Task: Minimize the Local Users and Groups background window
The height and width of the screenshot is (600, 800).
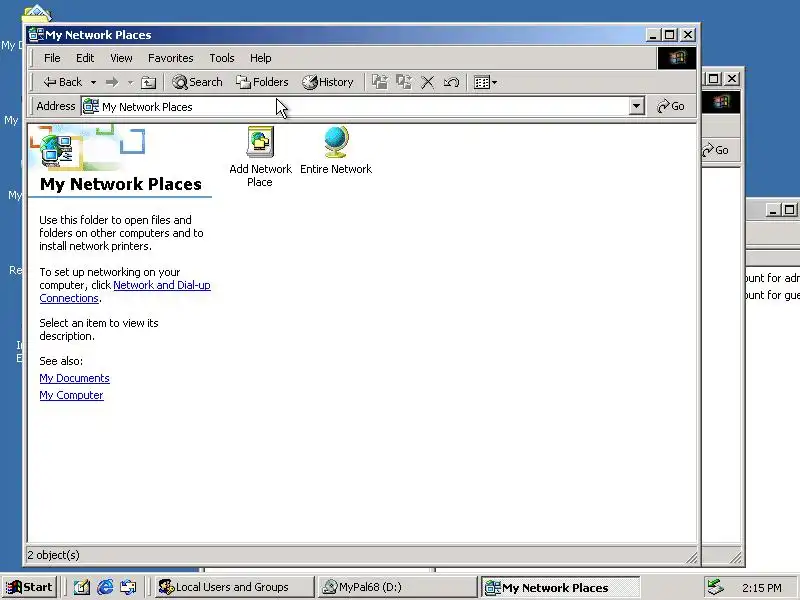Action: click(773, 210)
